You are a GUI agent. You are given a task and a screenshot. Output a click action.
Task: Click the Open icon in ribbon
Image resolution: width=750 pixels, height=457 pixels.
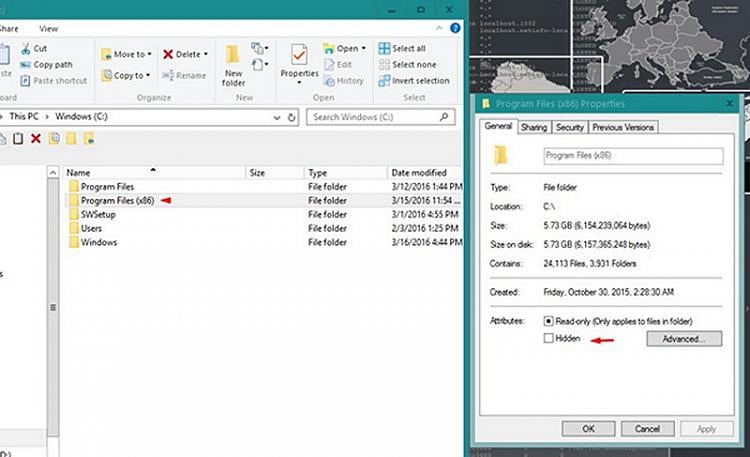tap(329, 48)
